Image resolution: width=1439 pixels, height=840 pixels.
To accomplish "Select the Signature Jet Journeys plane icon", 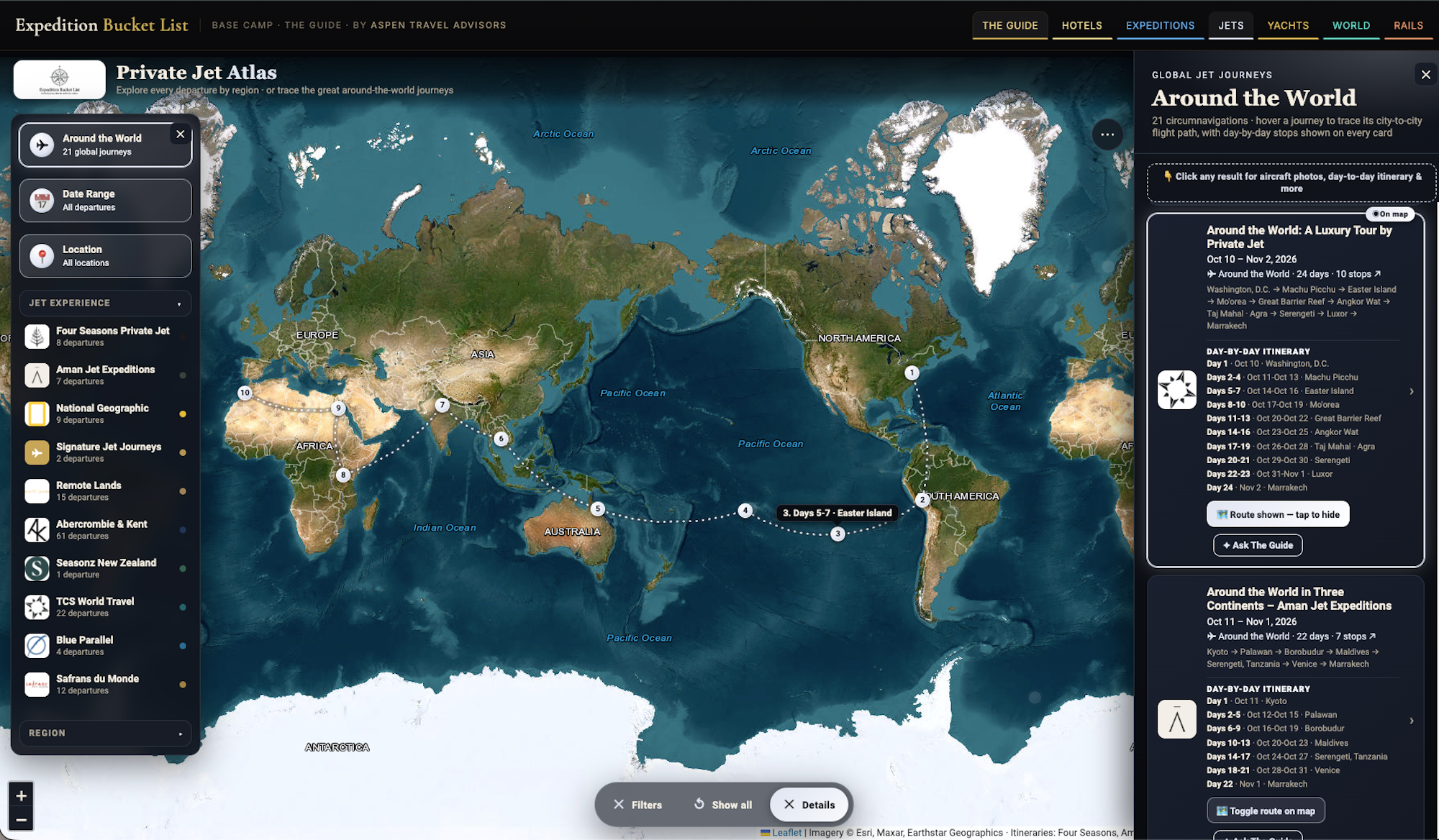I will click(x=37, y=452).
